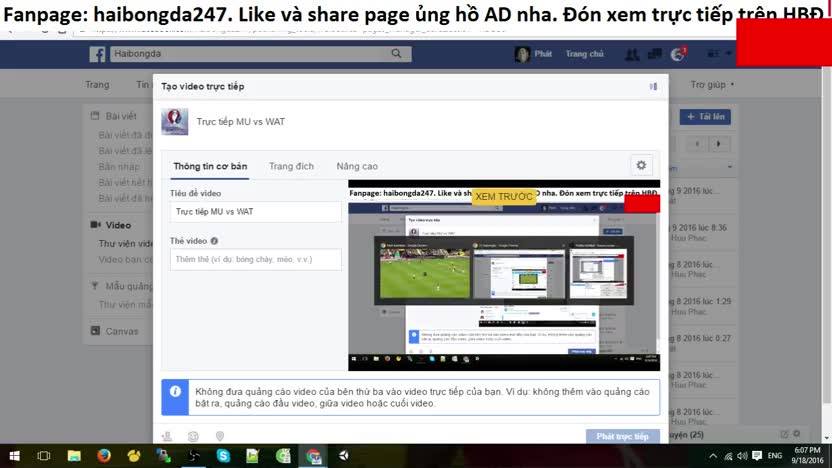Click the chat settings gear icon
The image size is (832, 468).
point(797,434)
